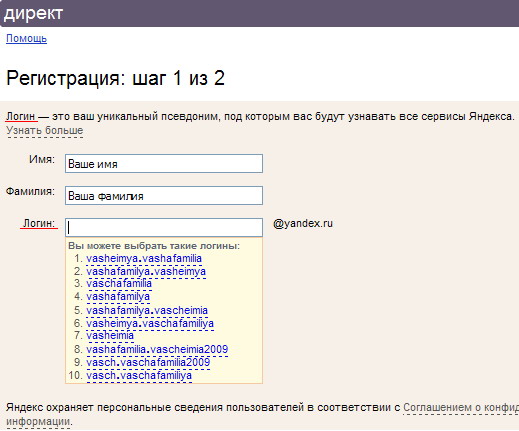
Task: Click into the empty Логин field
Action: pyautogui.click(x=164, y=227)
